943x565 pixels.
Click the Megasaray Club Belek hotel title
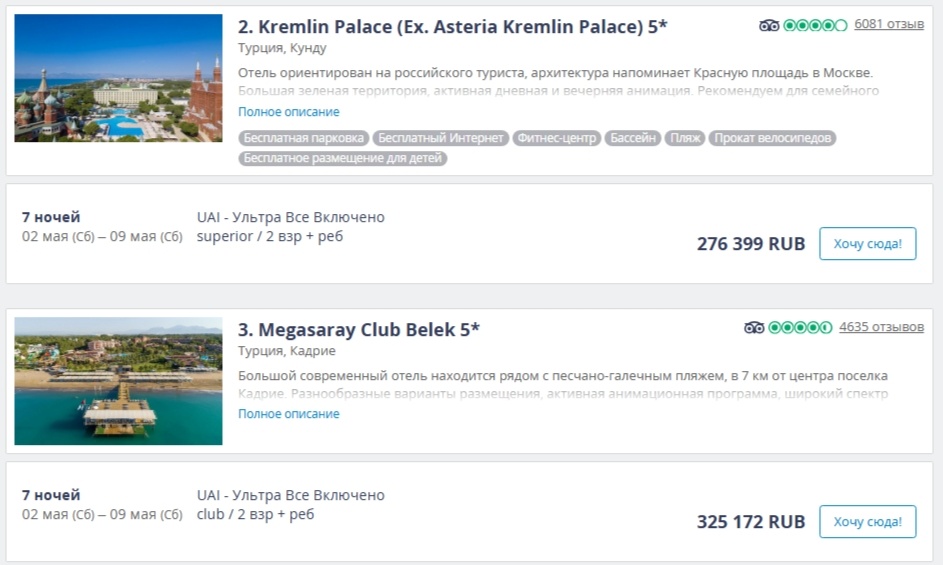coord(358,329)
